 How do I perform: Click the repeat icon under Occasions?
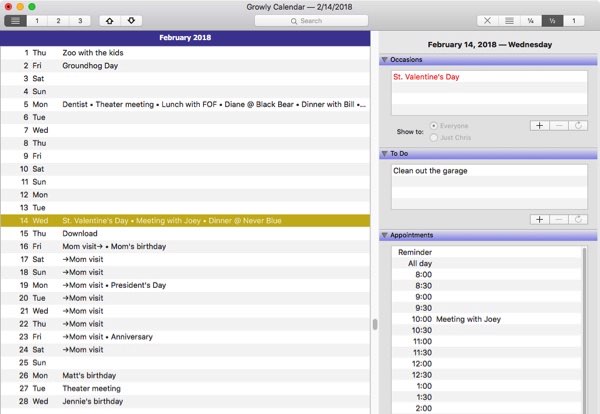580,126
